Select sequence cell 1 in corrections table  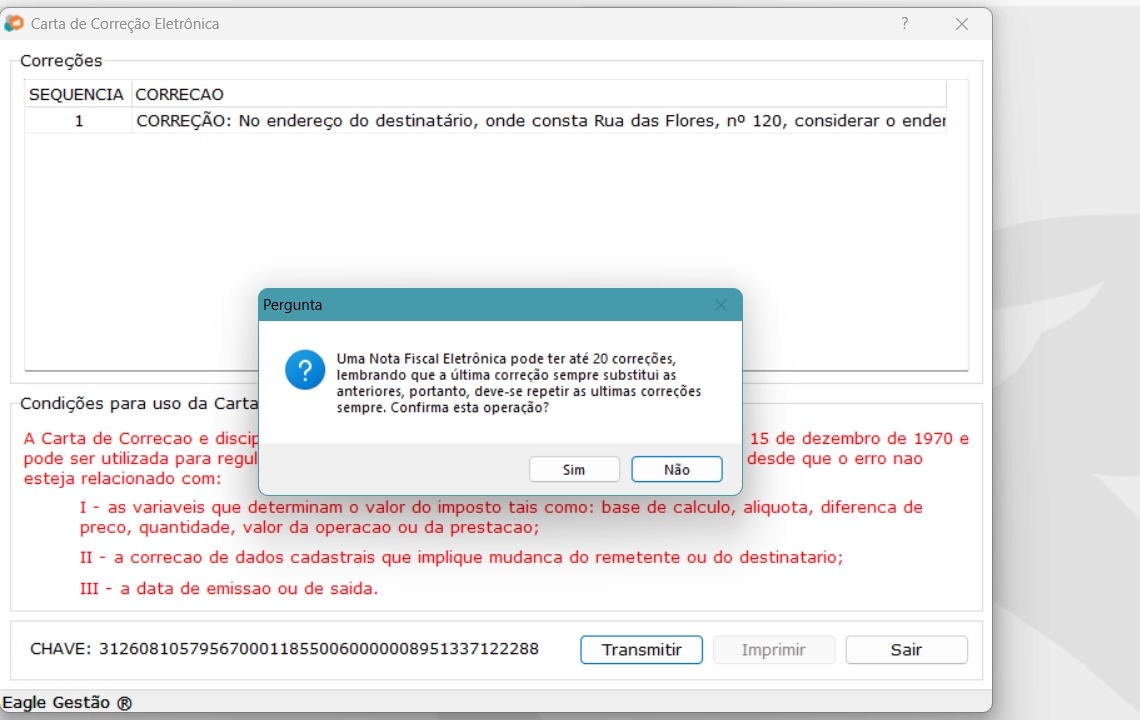pos(79,121)
